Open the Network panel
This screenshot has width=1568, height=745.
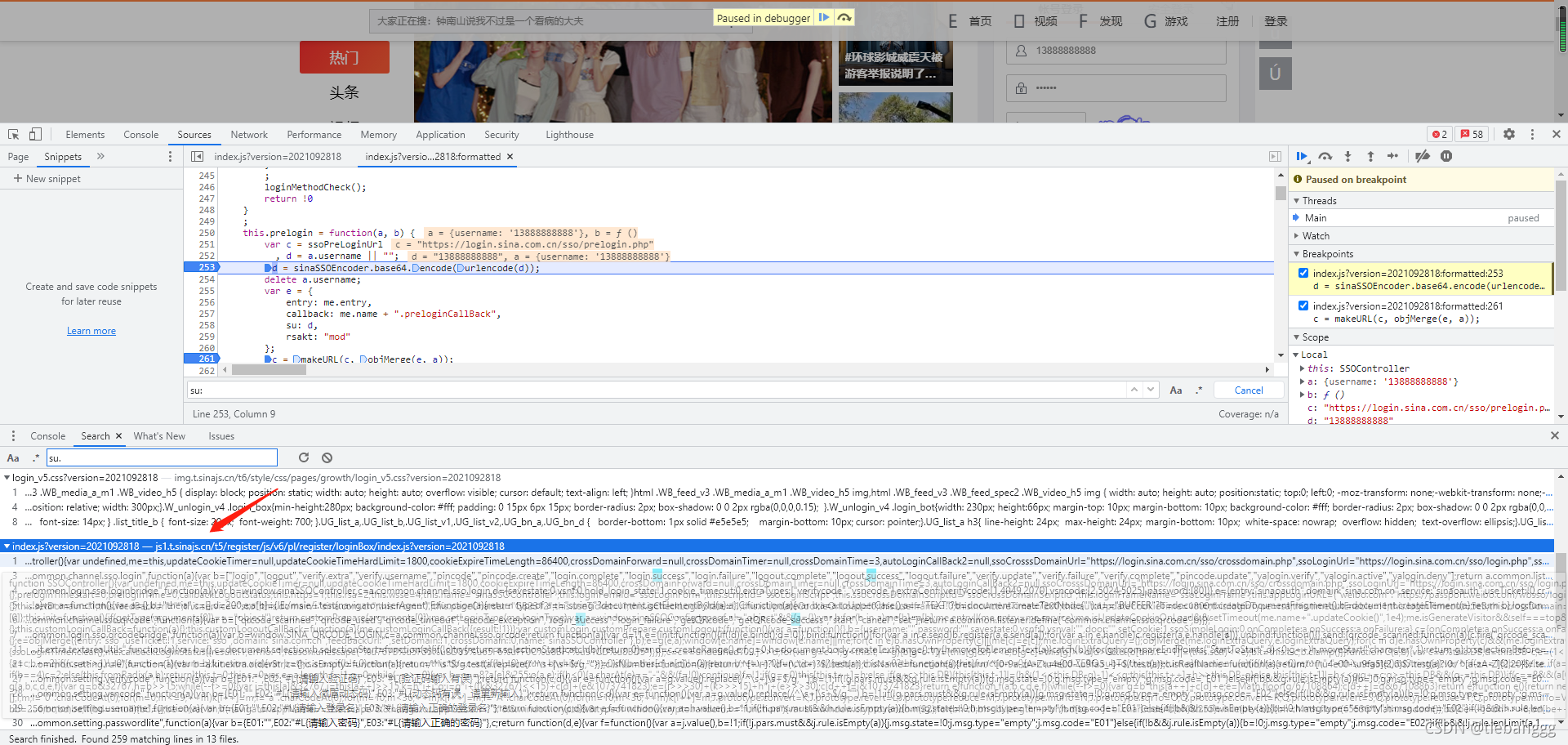249,135
